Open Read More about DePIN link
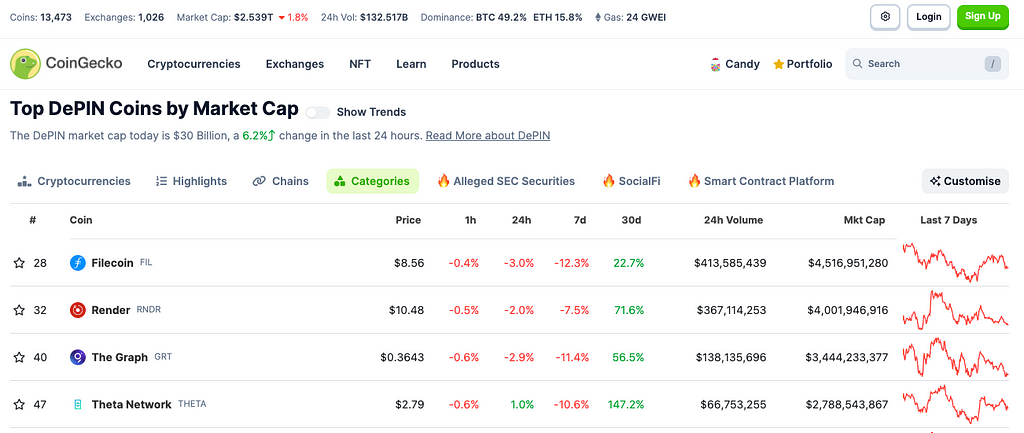Image resolution: width=1024 pixels, height=433 pixels. click(x=488, y=136)
